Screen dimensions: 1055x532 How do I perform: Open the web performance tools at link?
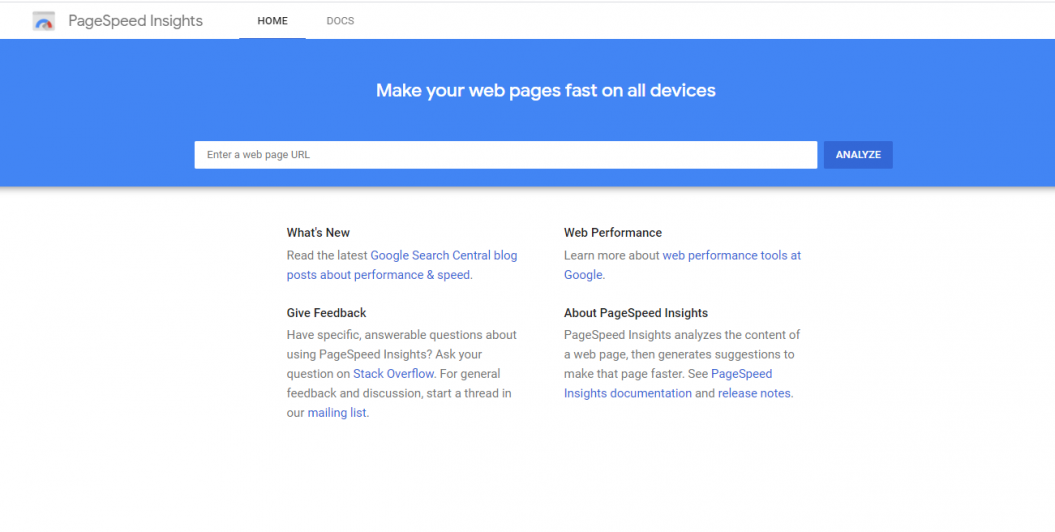coord(731,256)
